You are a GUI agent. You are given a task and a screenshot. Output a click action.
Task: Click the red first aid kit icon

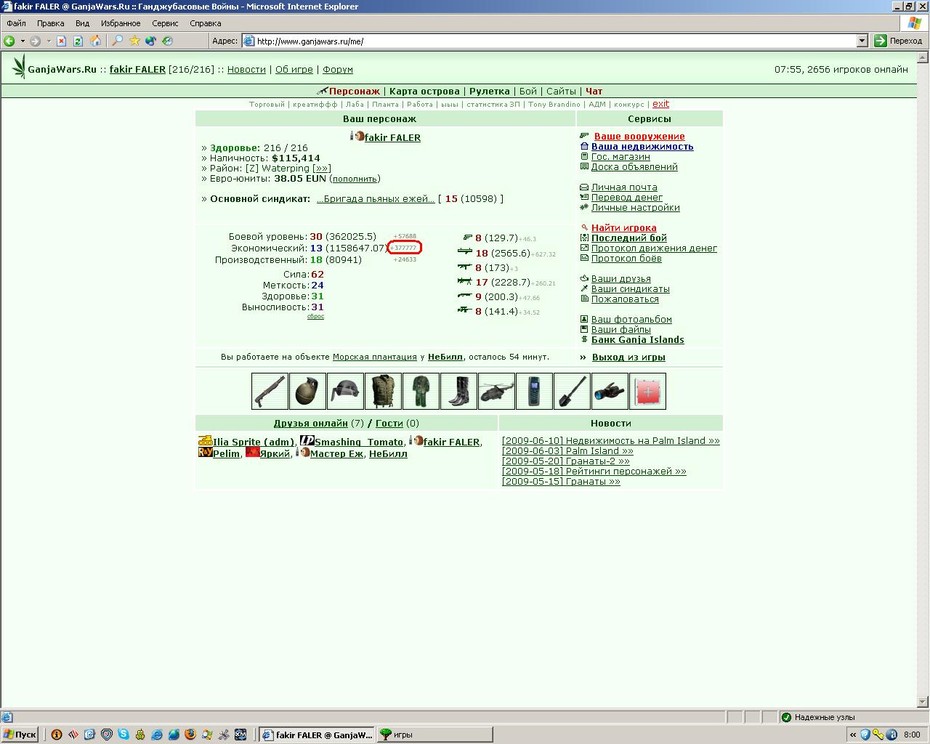(648, 391)
